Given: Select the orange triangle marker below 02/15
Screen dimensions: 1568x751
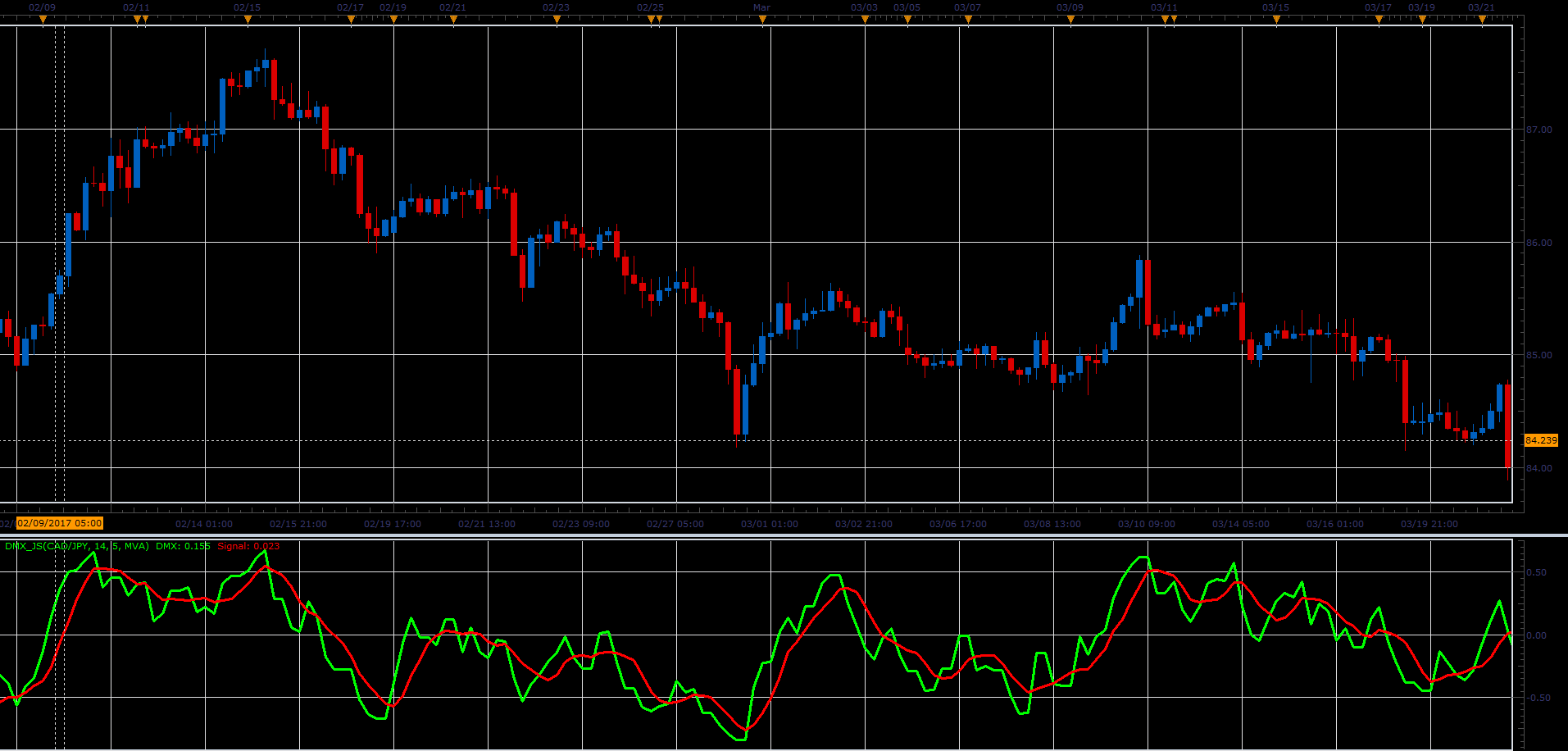Looking at the screenshot, I should (x=248, y=20).
